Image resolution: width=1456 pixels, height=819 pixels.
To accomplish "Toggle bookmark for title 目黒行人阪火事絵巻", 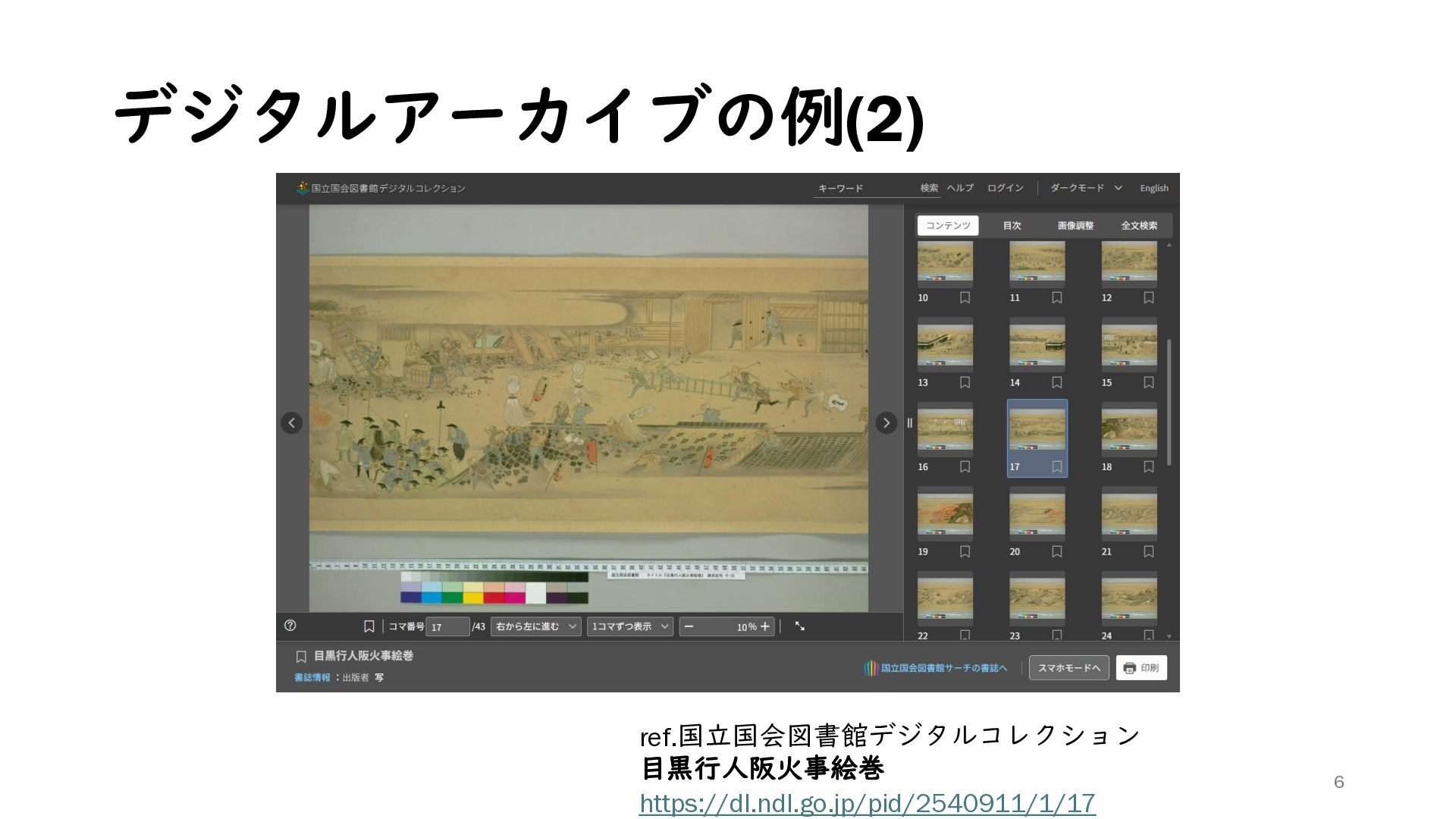I will [x=301, y=657].
